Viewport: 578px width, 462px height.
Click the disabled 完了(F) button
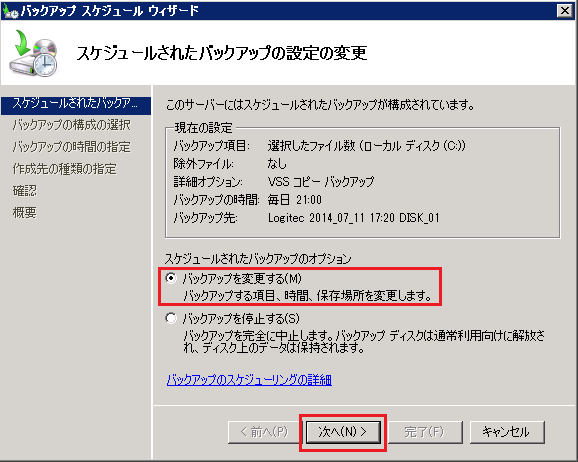click(x=425, y=432)
